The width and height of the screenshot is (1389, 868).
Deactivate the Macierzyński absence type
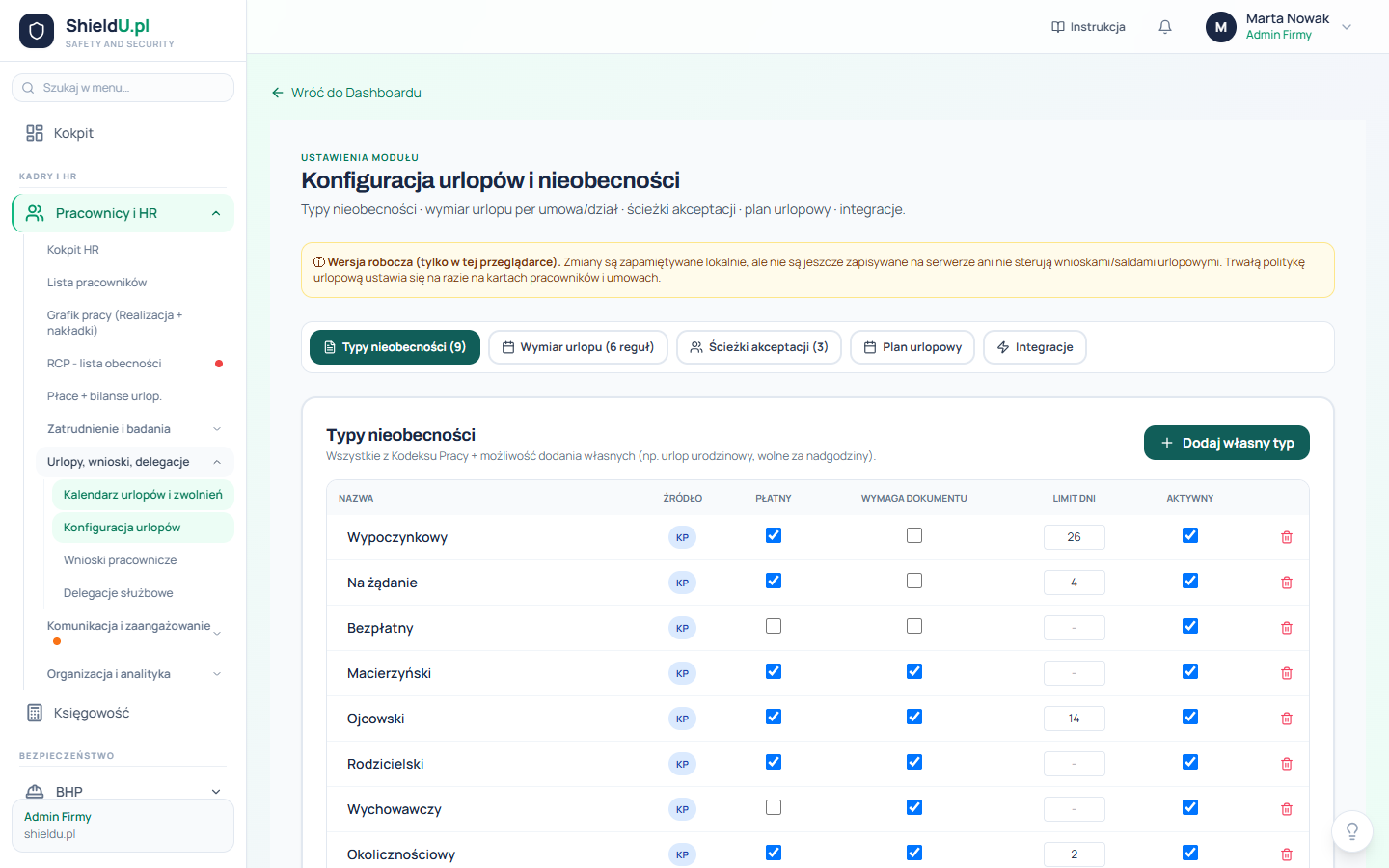pos(1190,671)
